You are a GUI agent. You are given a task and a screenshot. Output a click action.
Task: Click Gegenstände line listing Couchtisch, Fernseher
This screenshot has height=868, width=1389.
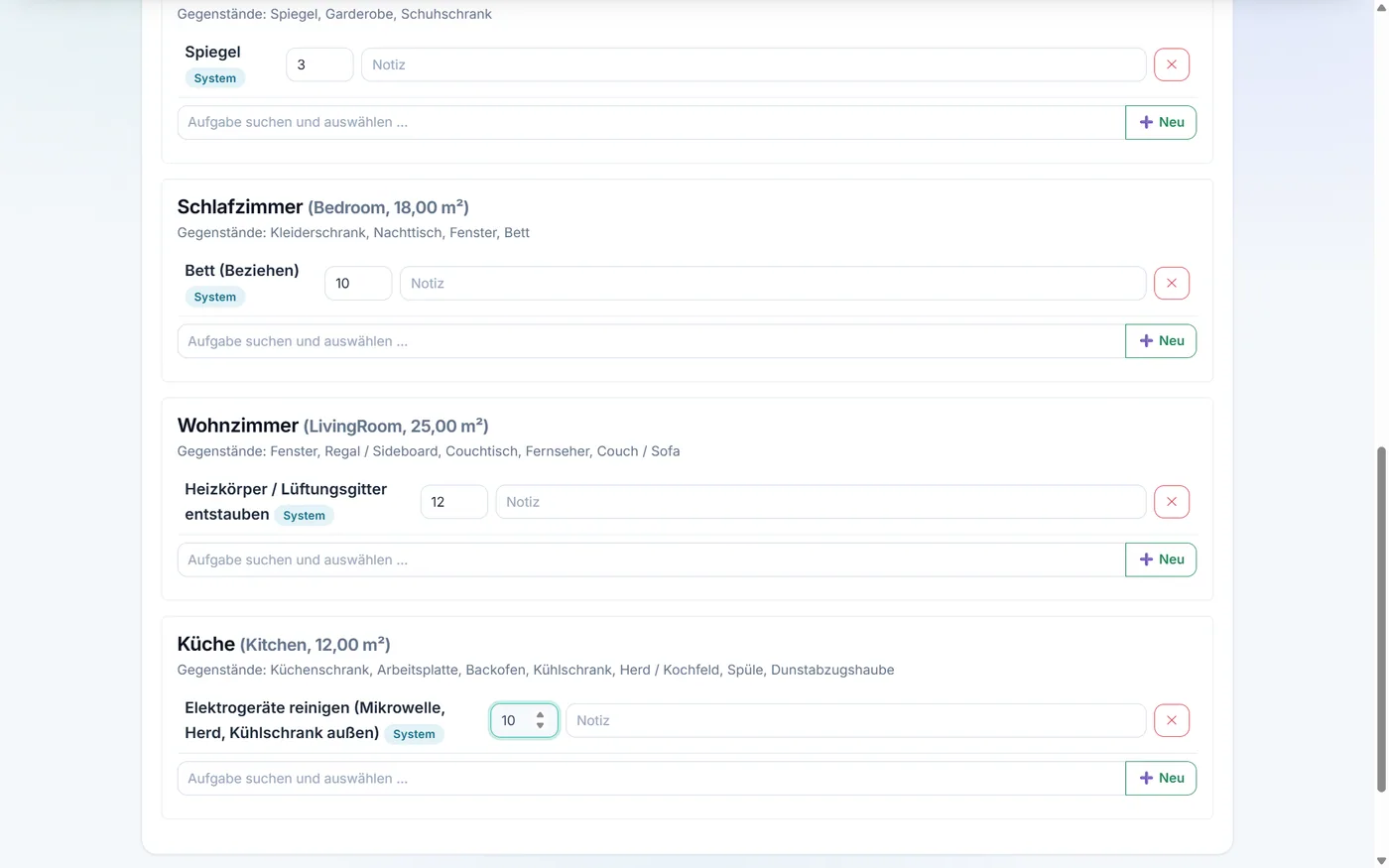coord(429,451)
